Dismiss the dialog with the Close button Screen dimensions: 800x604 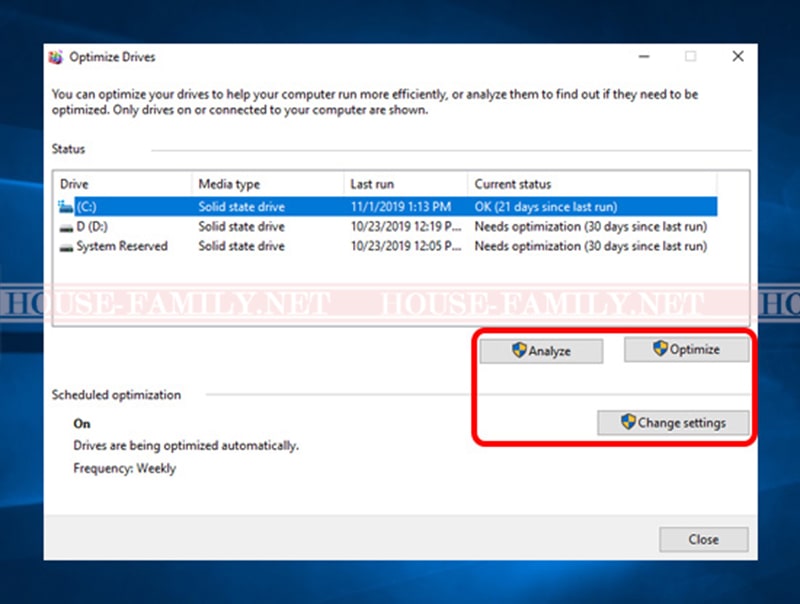pyautogui.click(x=704, y=539)
